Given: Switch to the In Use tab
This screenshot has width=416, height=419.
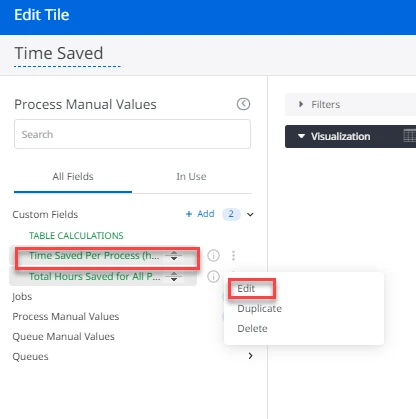Looking at the screenshot, I should [x=191, y=176].
